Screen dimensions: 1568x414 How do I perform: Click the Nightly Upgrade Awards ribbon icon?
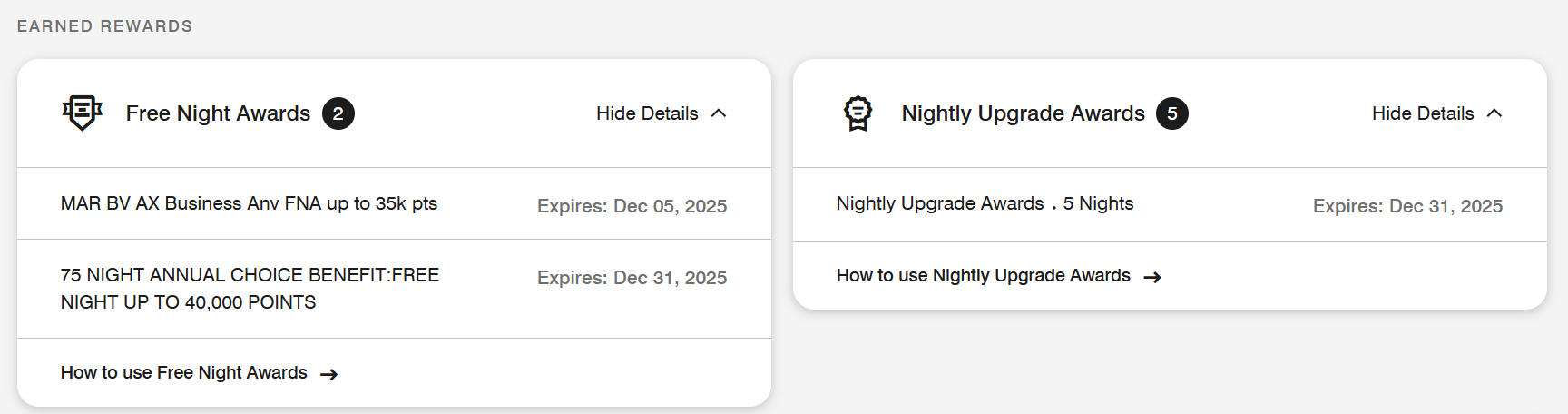coord(857,113)
